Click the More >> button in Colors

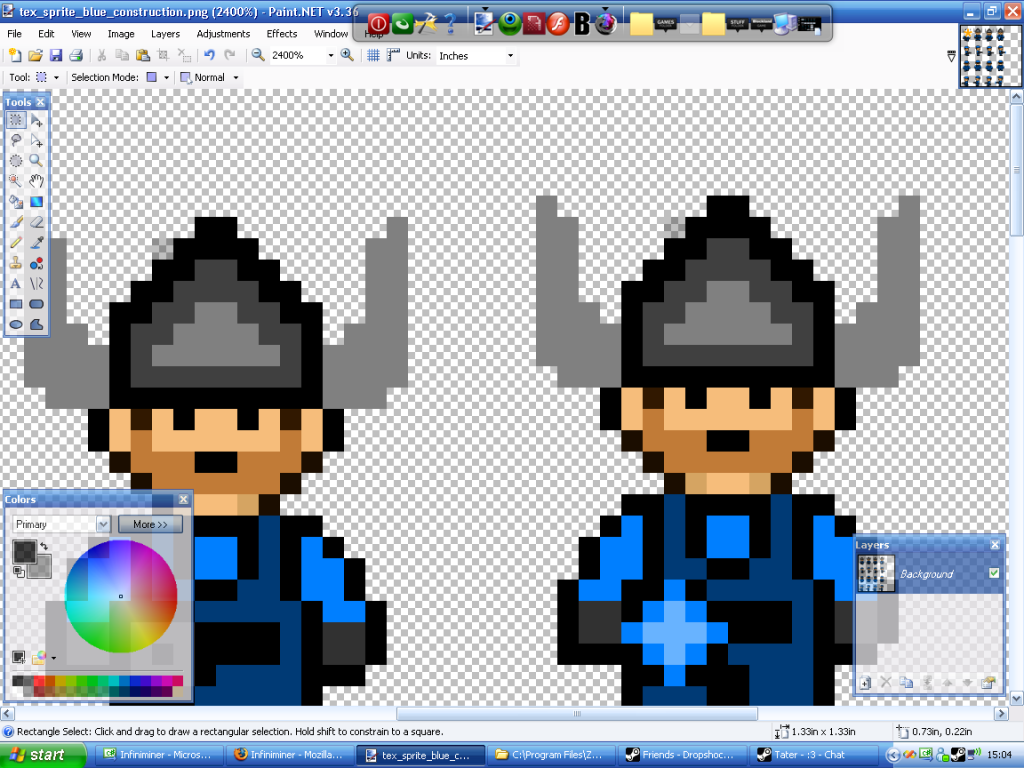point(150,524)
